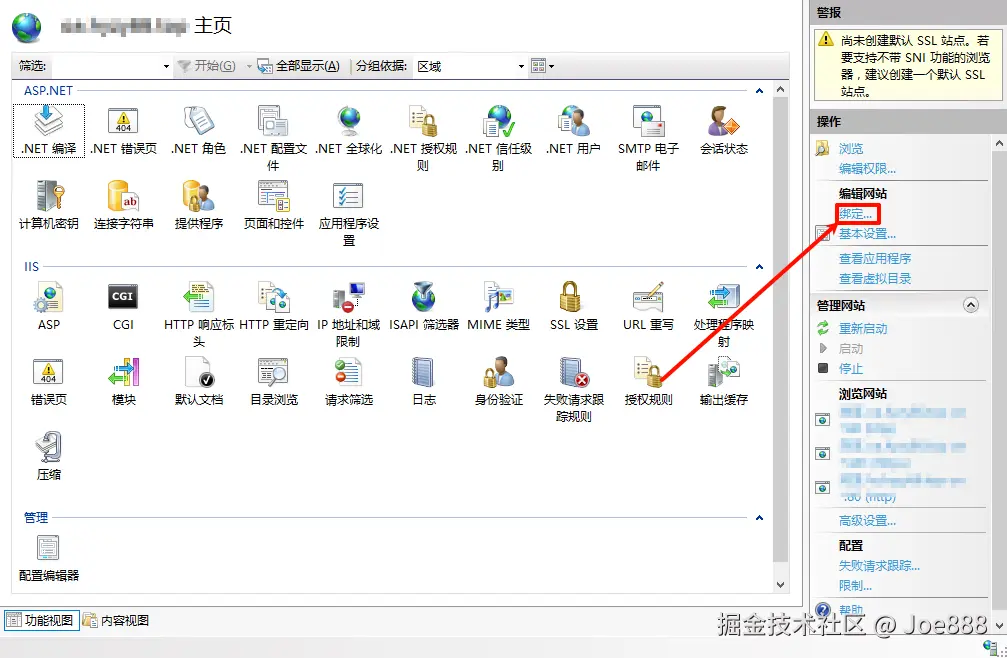Screen dimensions: 1007x658
Task: Click the 编辑权限... link
Action: coord(867,169)
